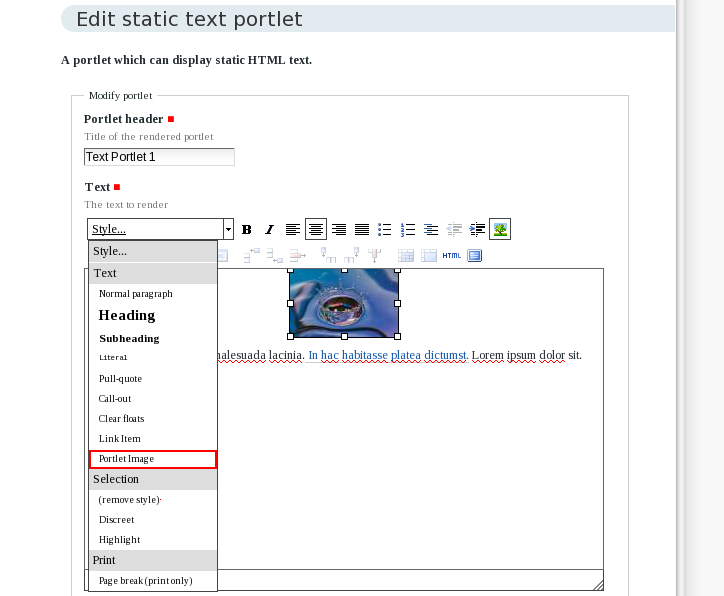Collapse the Style dropdown via its arrow
This screenshot has height=596, width=724.
[x=229, y=229]
